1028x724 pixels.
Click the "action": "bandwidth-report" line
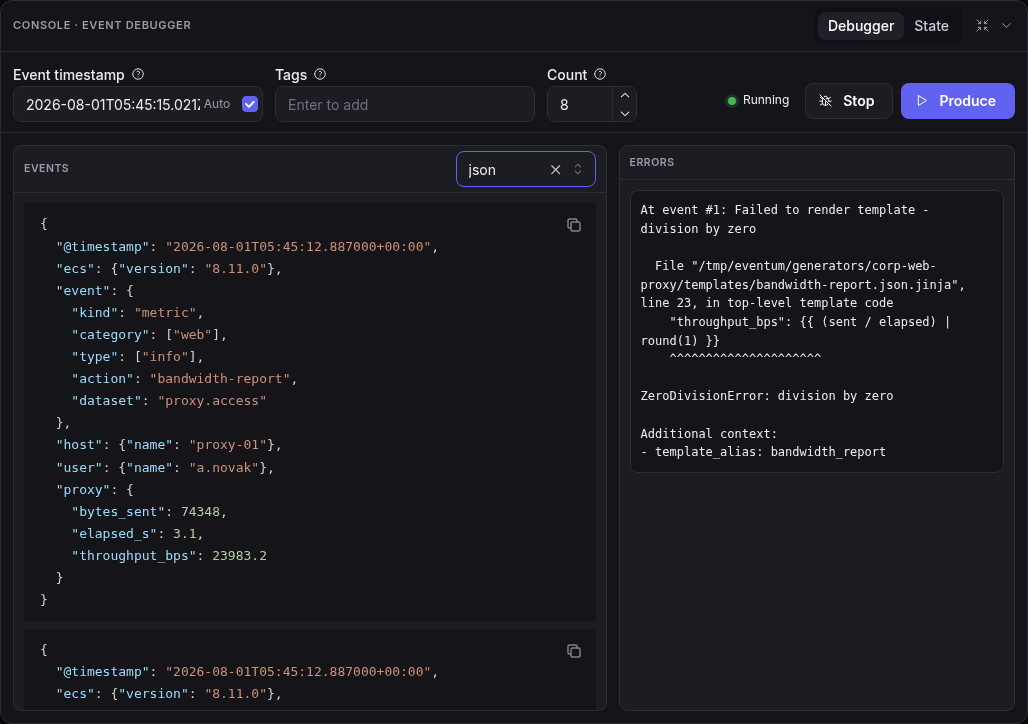(184, 378)
